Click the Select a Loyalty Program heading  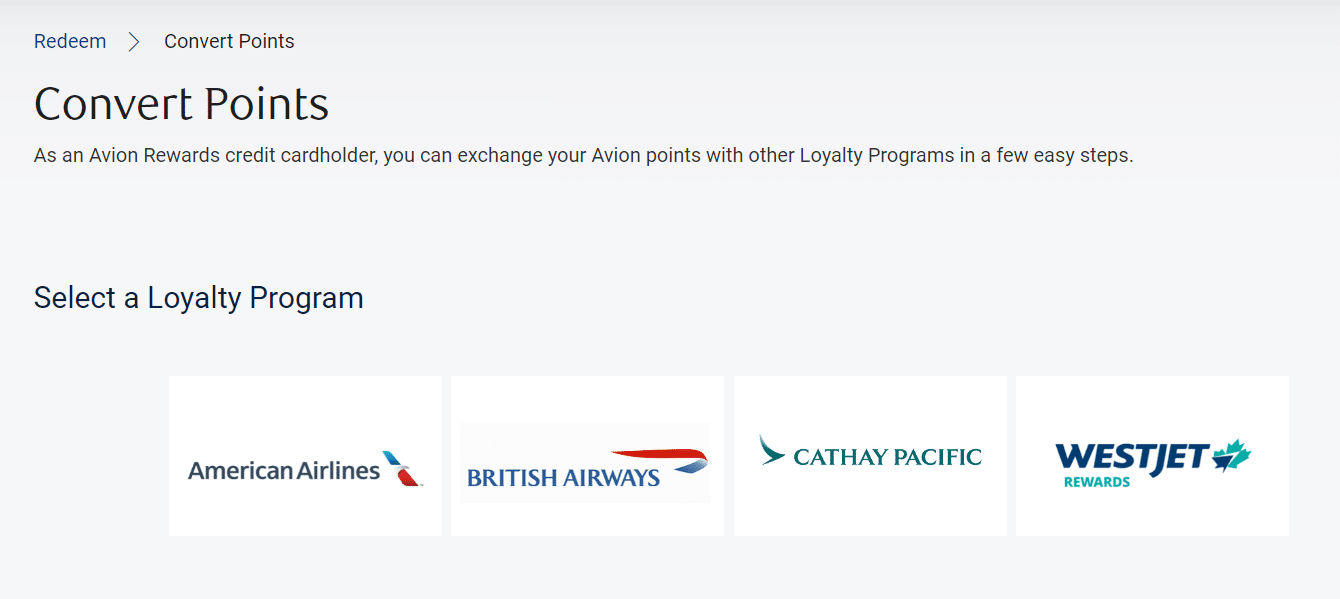click(198, 298)
